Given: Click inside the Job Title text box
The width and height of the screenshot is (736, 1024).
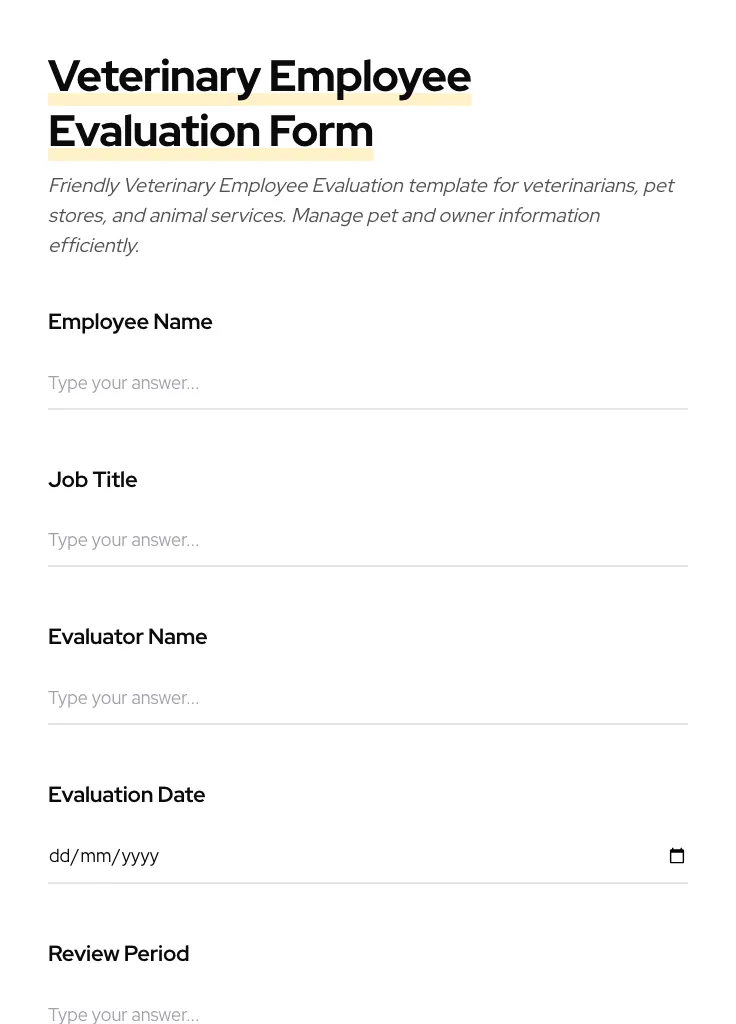Looking at the screenshot, I should pyautogui.click(x=300, y=540).
